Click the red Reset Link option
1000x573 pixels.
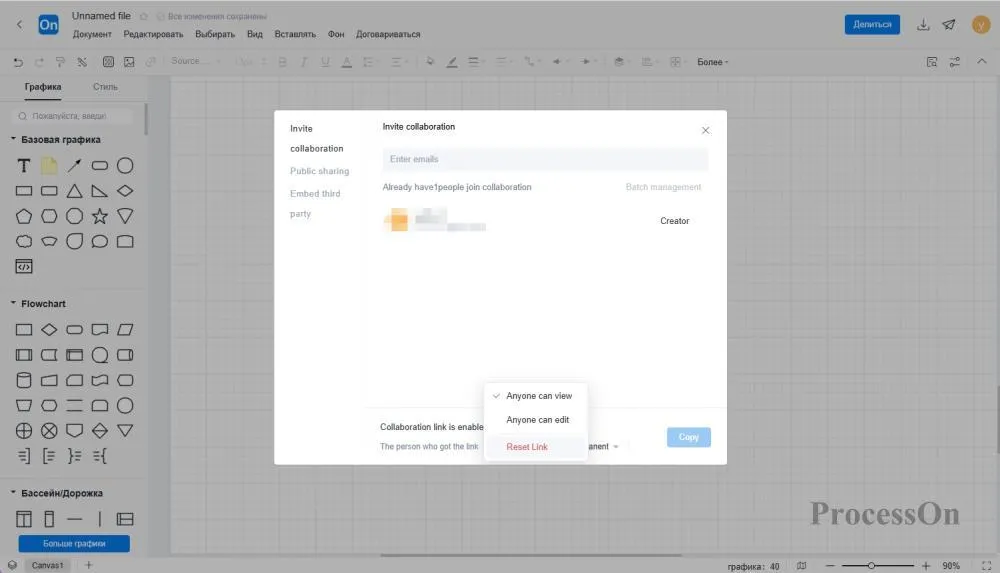tap(527, 447)
